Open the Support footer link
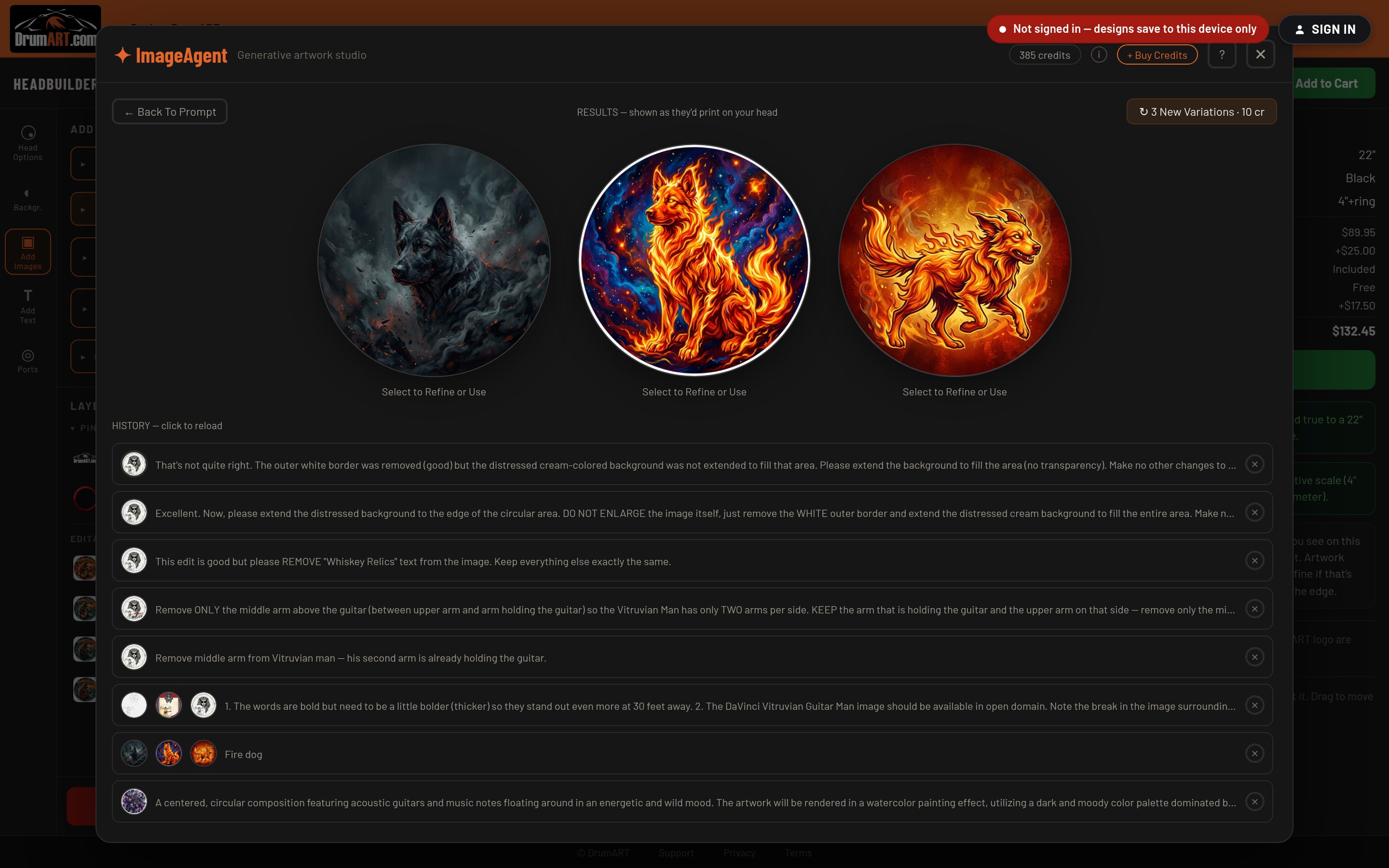The width and height of the screenshot is (1389, 868). (676, 853)
